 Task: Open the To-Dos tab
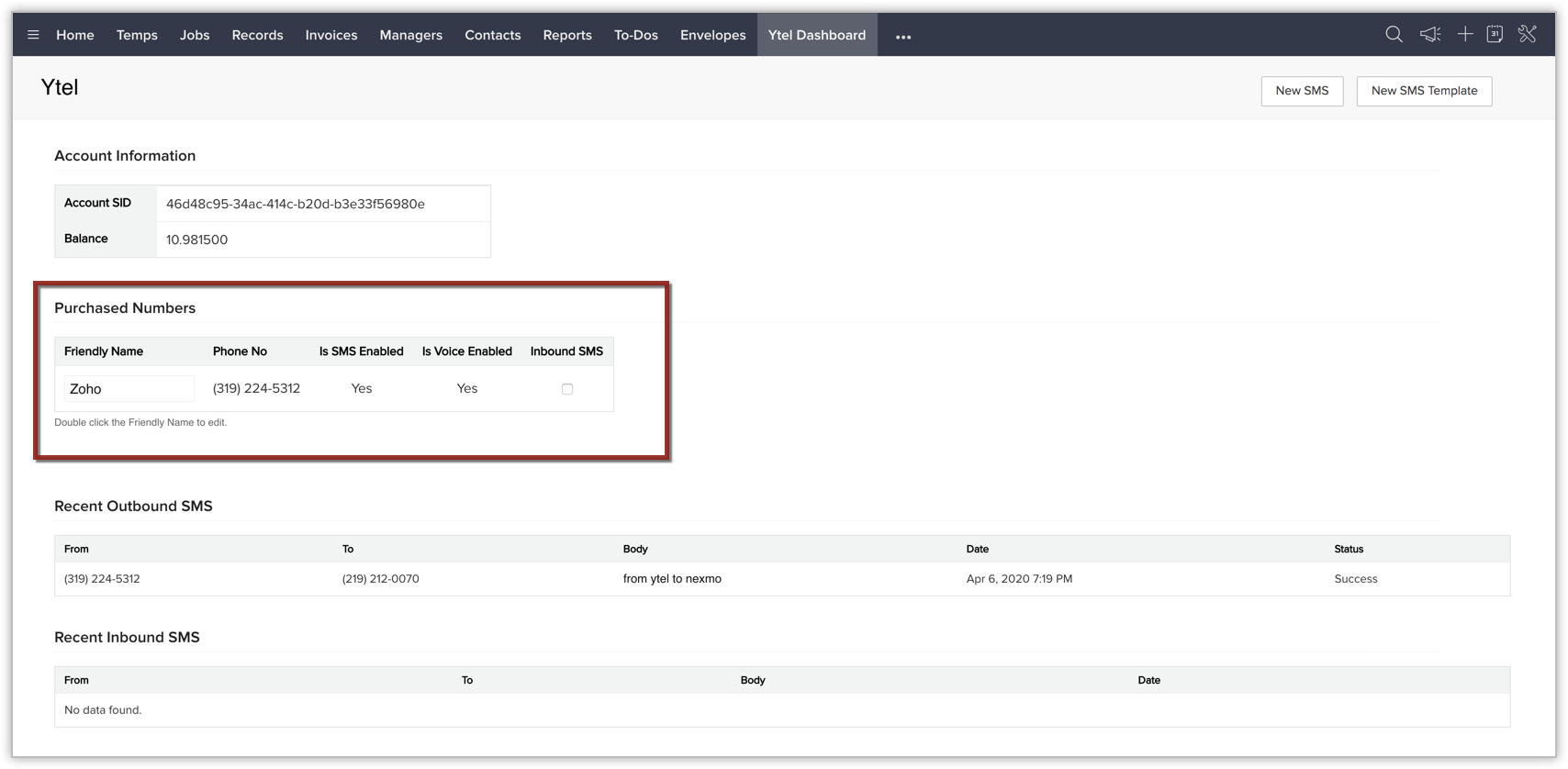pos(636,35)
